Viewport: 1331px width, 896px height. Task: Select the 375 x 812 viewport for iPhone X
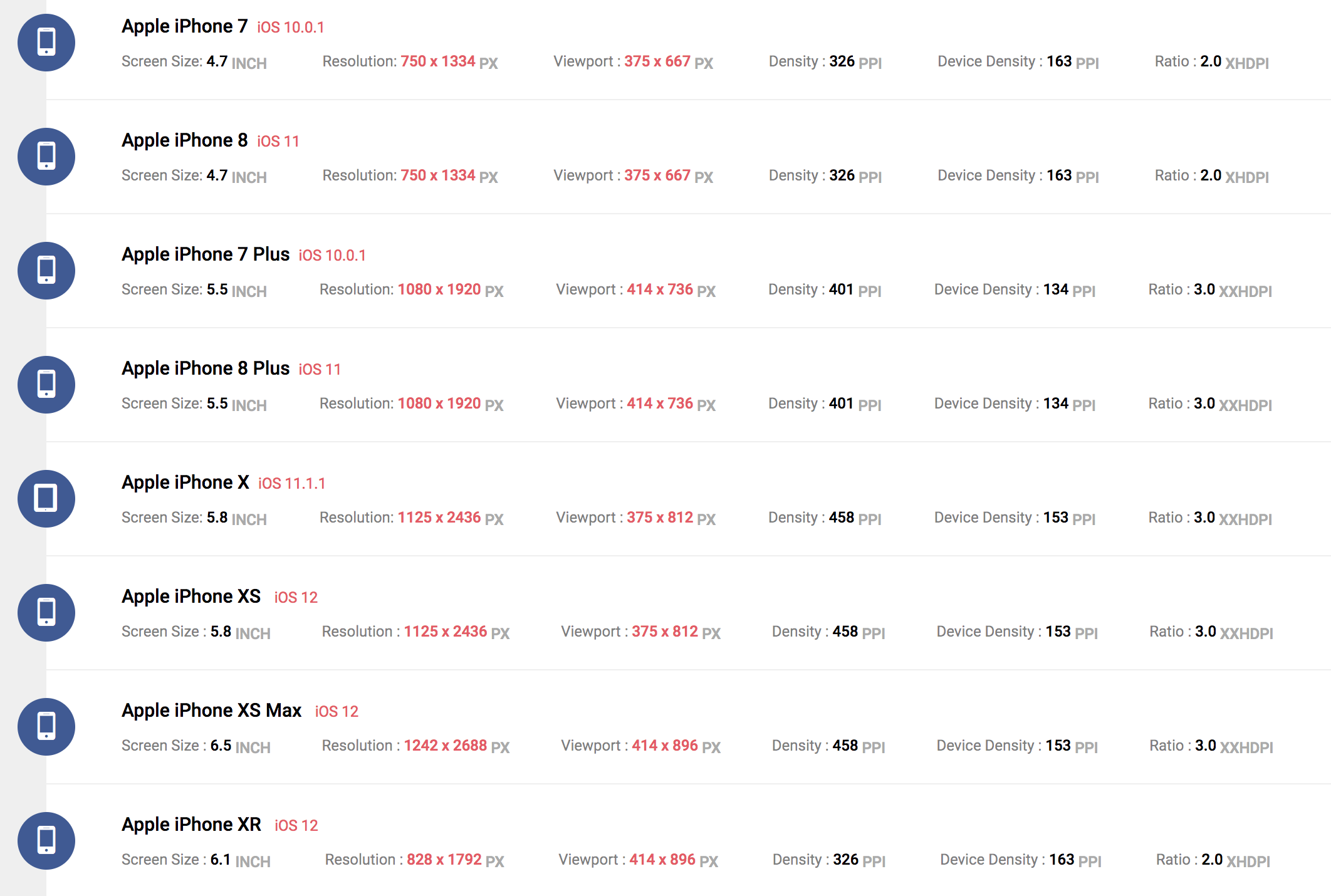pos(660,518)
